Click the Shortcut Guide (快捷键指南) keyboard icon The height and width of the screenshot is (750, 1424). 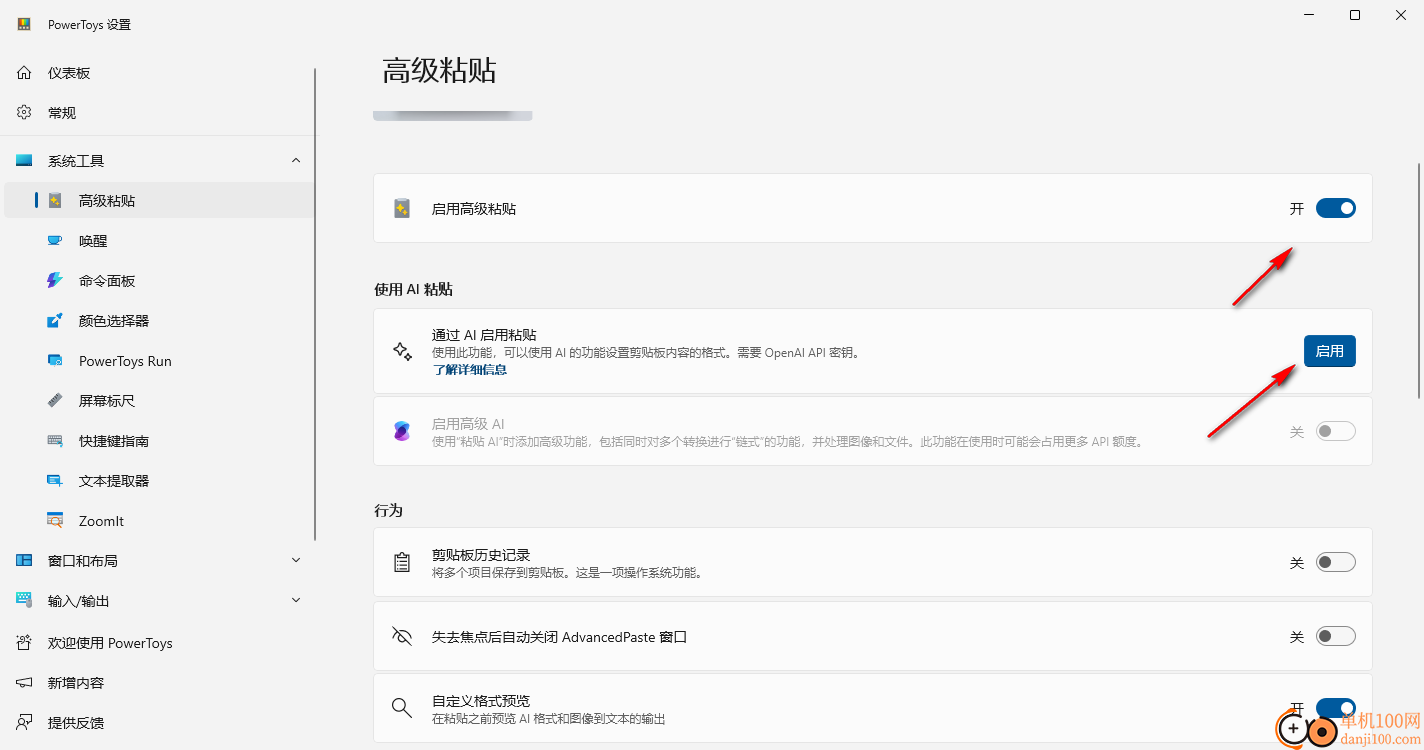pos(55,441)
